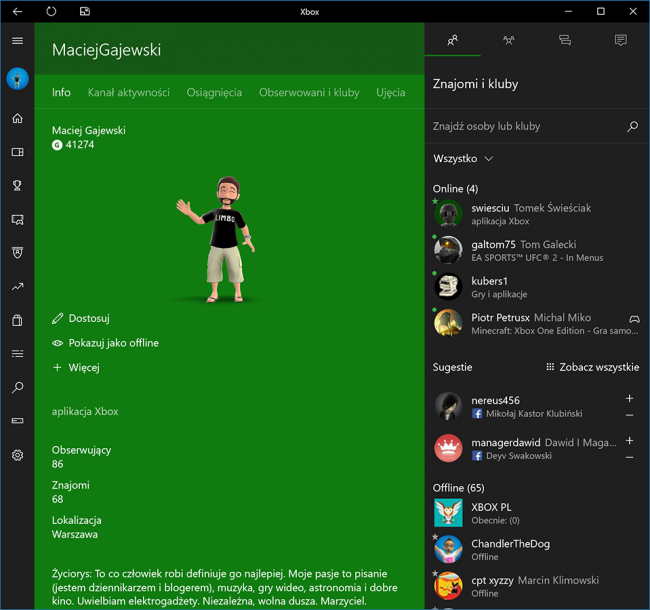
Task: Open the Ujęcia tab
Action: pos(390,92)
